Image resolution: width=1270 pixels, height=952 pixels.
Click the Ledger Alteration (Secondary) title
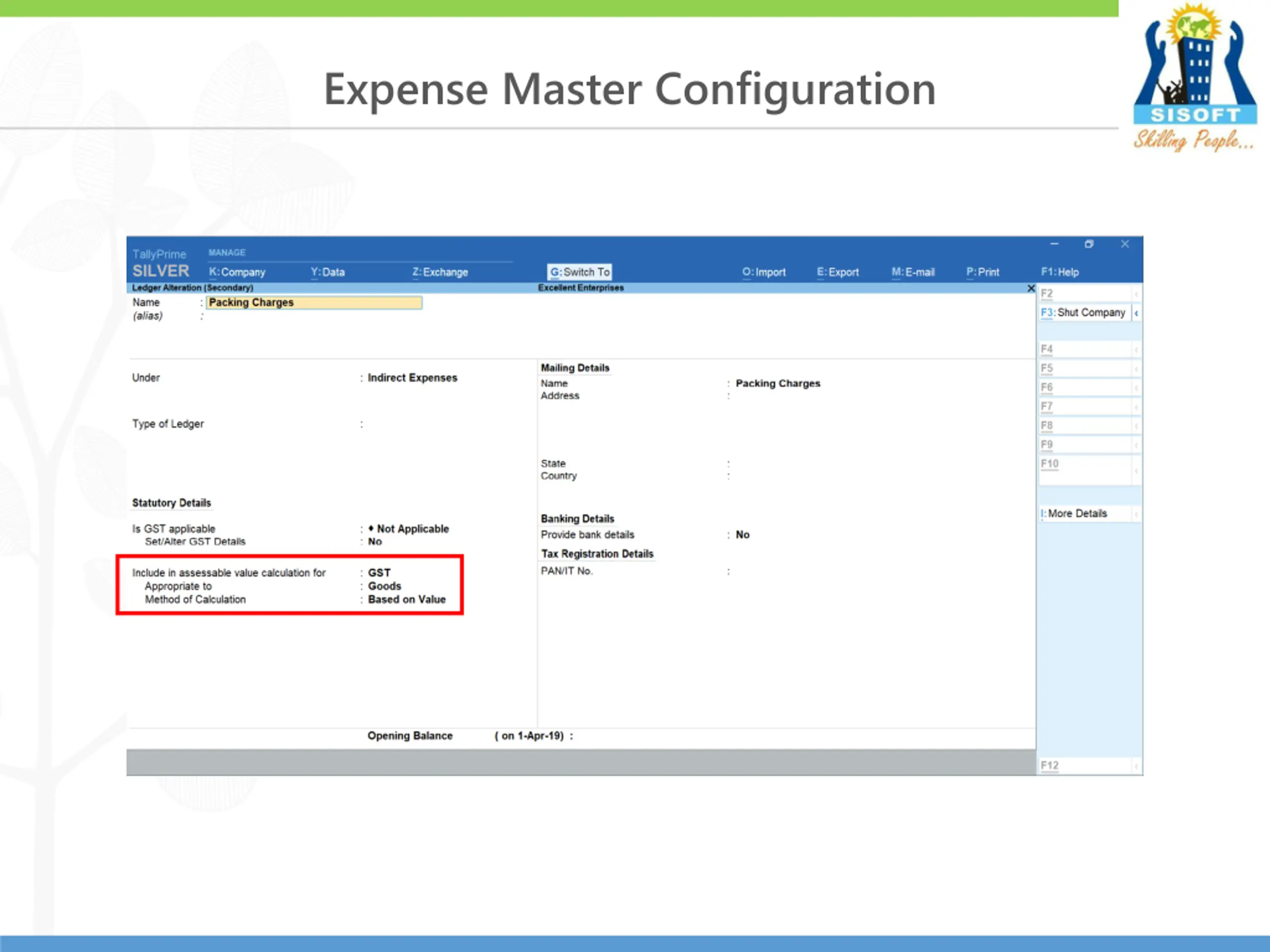[192, 288]
